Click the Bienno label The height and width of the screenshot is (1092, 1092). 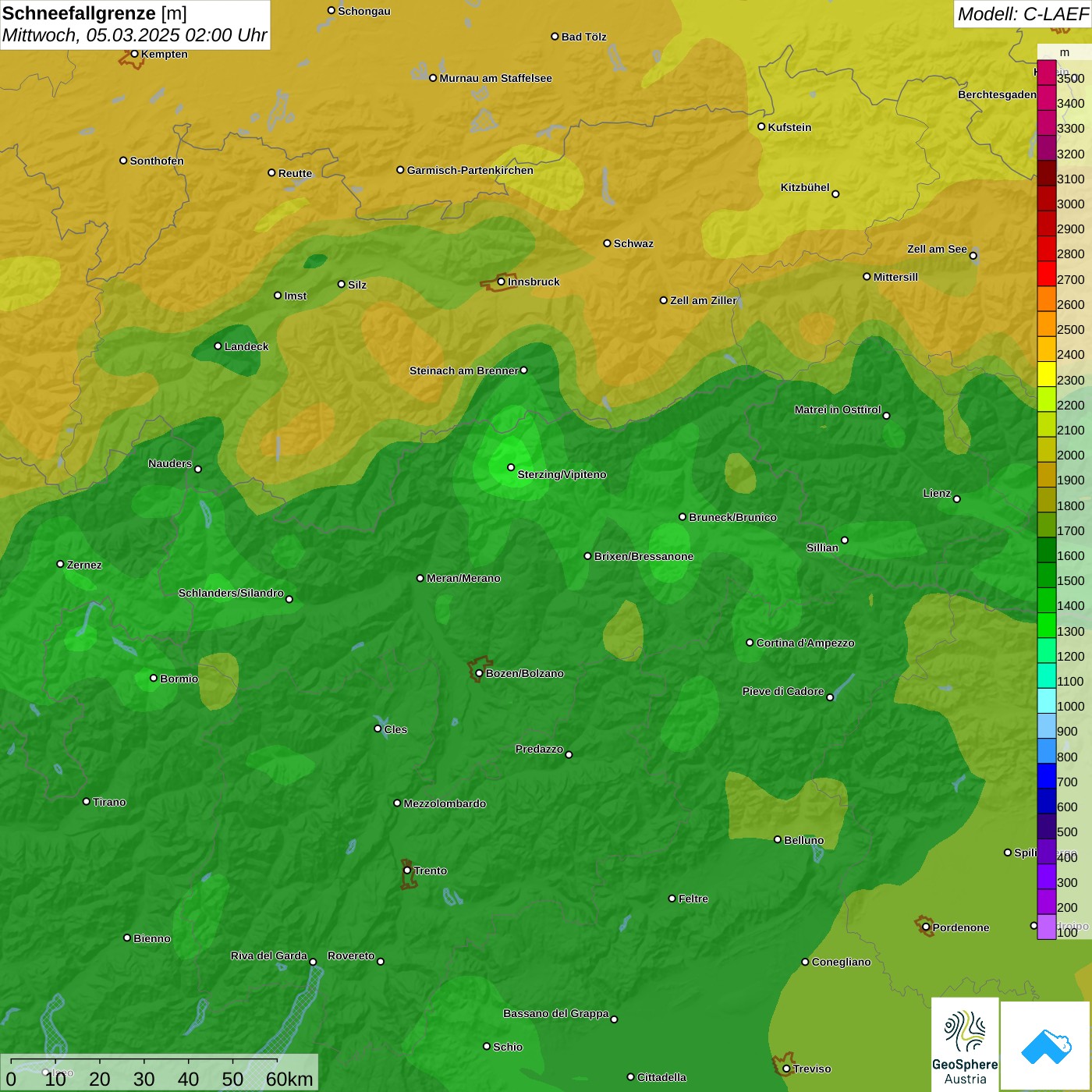coord(151,938)
